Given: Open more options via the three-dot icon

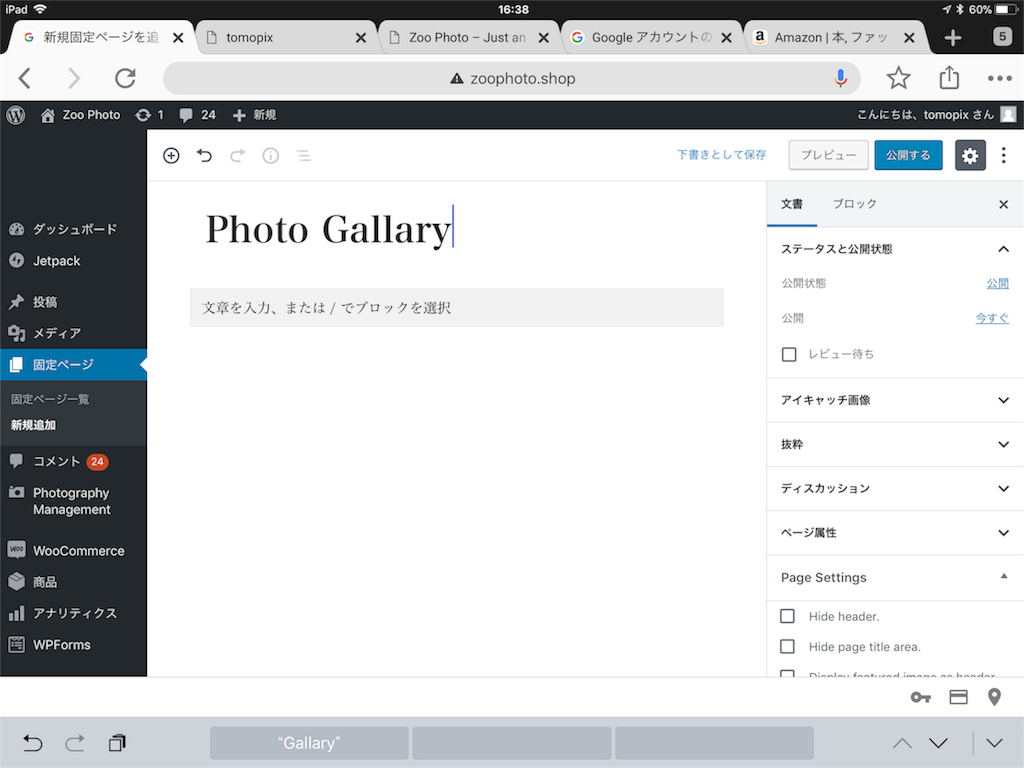Looking at the screenshot, I should 1003,155.
